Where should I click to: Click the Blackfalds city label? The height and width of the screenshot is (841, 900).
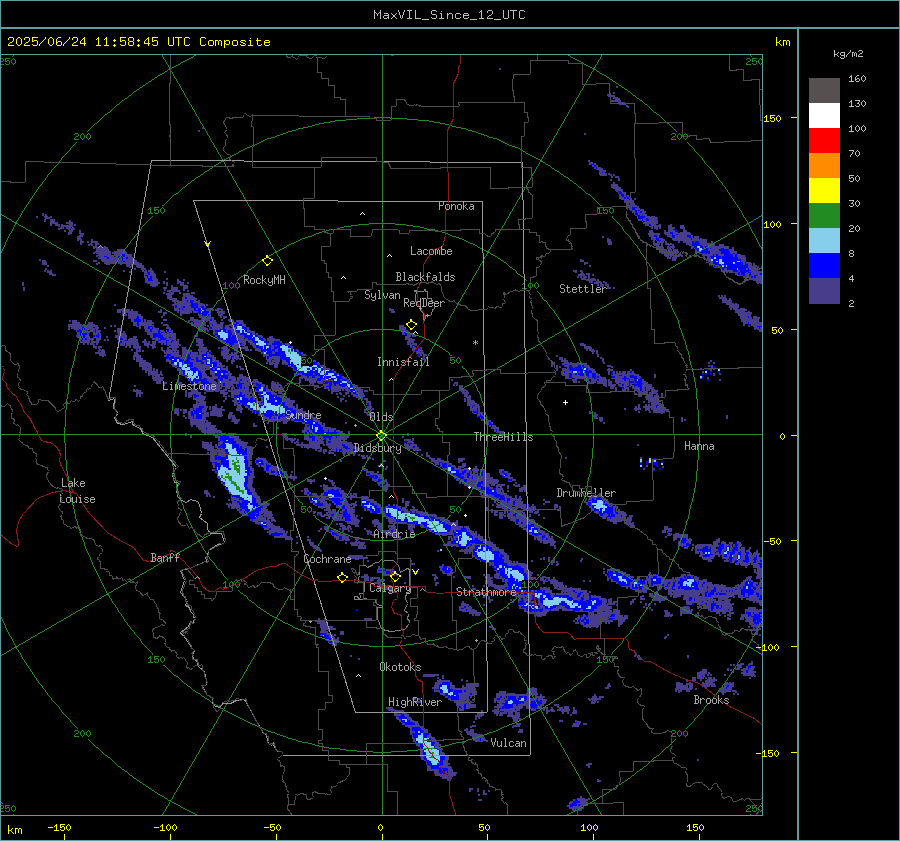pyautogui.click(x=425, y=277)
